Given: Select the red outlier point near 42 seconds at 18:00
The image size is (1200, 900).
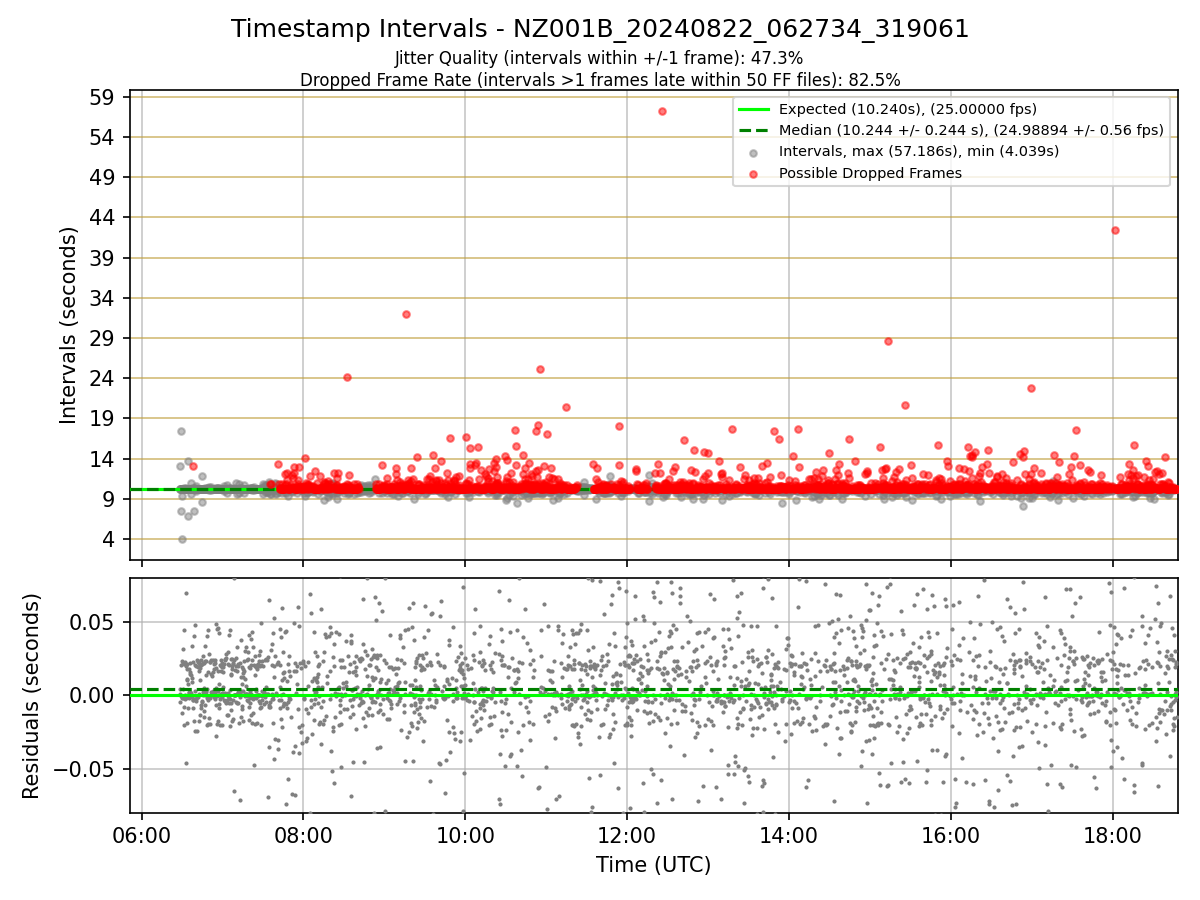Looking at the screenshot, I should (1115, 230).
